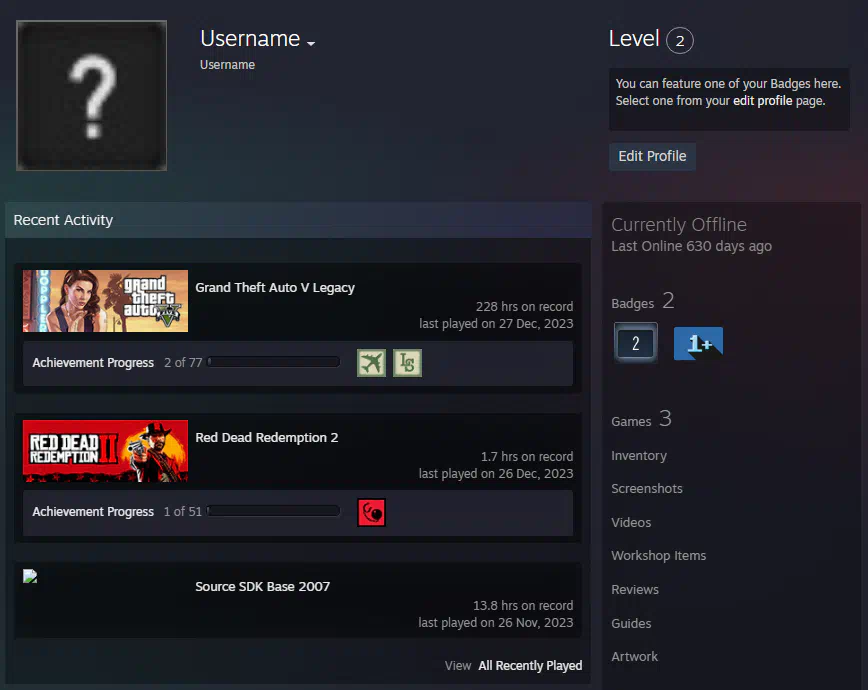
Task: Click the red achievement icon for Red Dead
Action: pyautogui.click(x=371, y=512)
